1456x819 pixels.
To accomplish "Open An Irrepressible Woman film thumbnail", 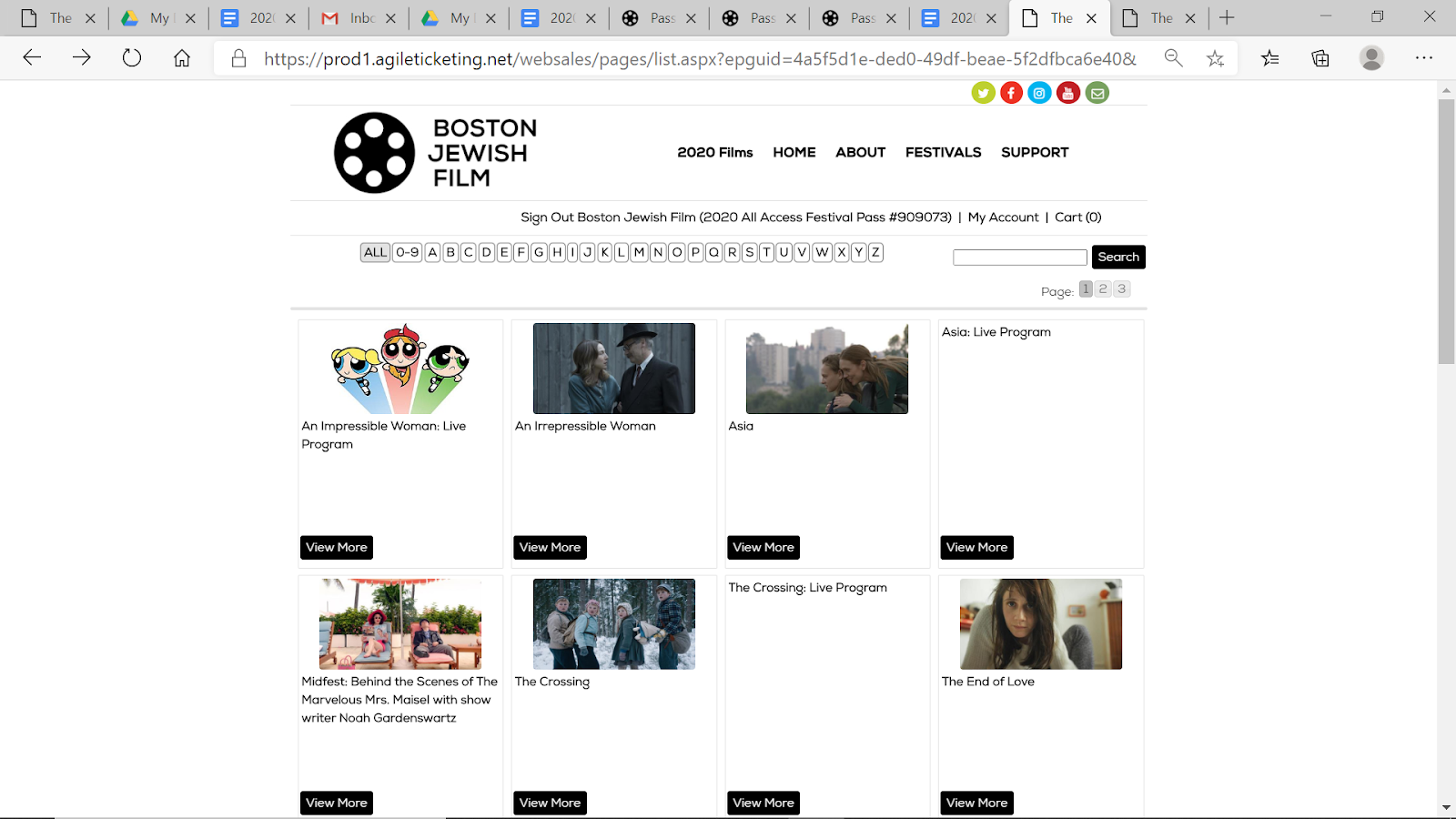I will click(x=614, y=369).
